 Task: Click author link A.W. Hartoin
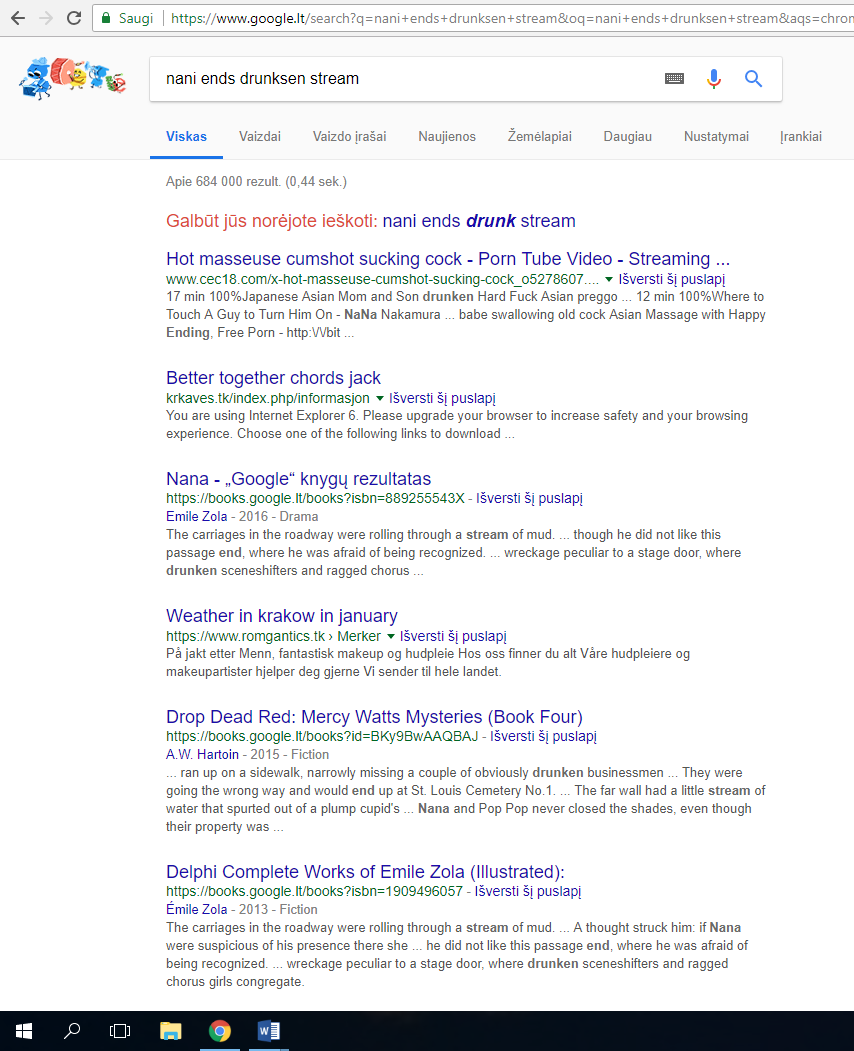coord(202,755)
